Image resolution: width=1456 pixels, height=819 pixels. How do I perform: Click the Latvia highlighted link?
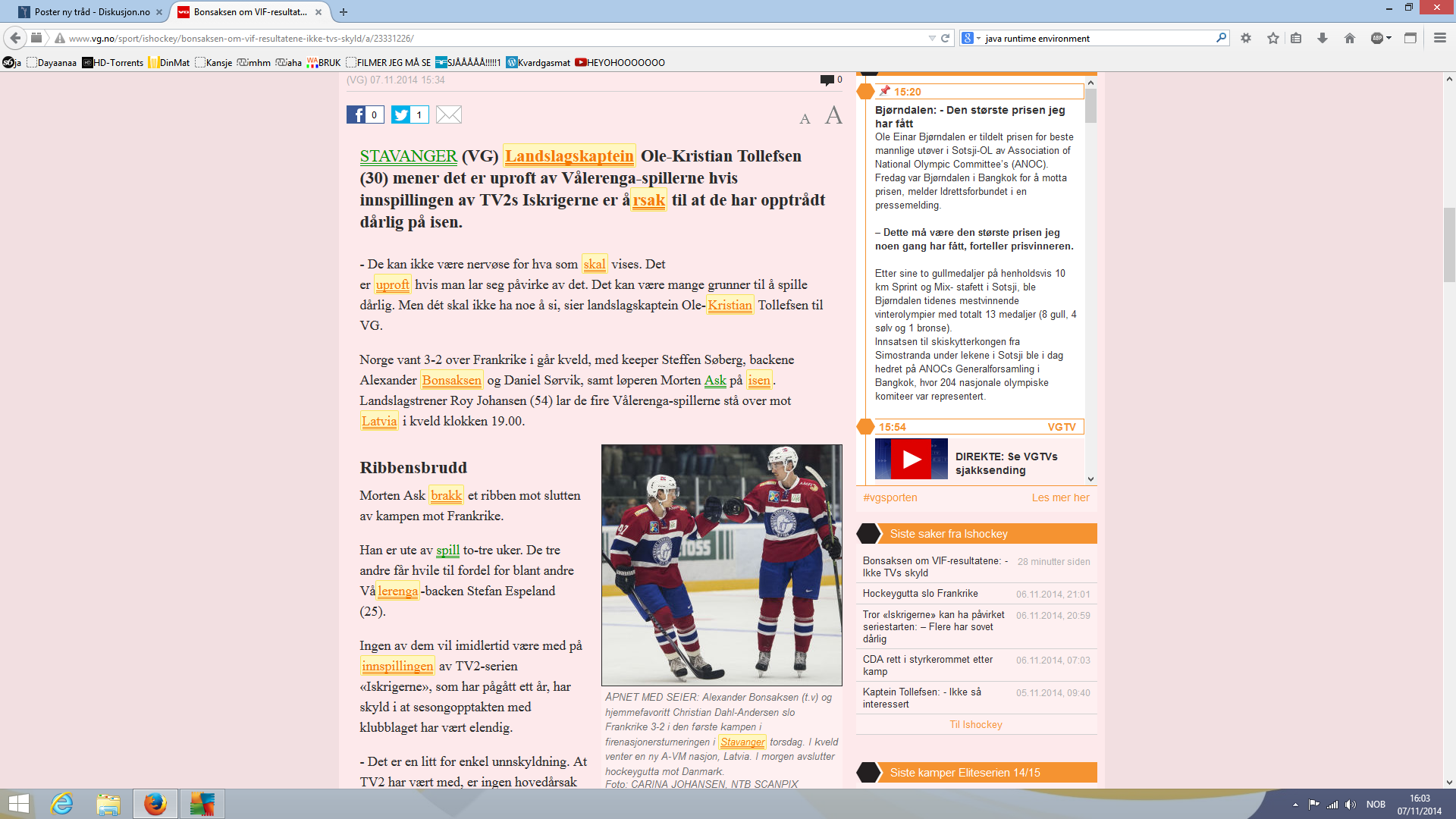point(379,422)
